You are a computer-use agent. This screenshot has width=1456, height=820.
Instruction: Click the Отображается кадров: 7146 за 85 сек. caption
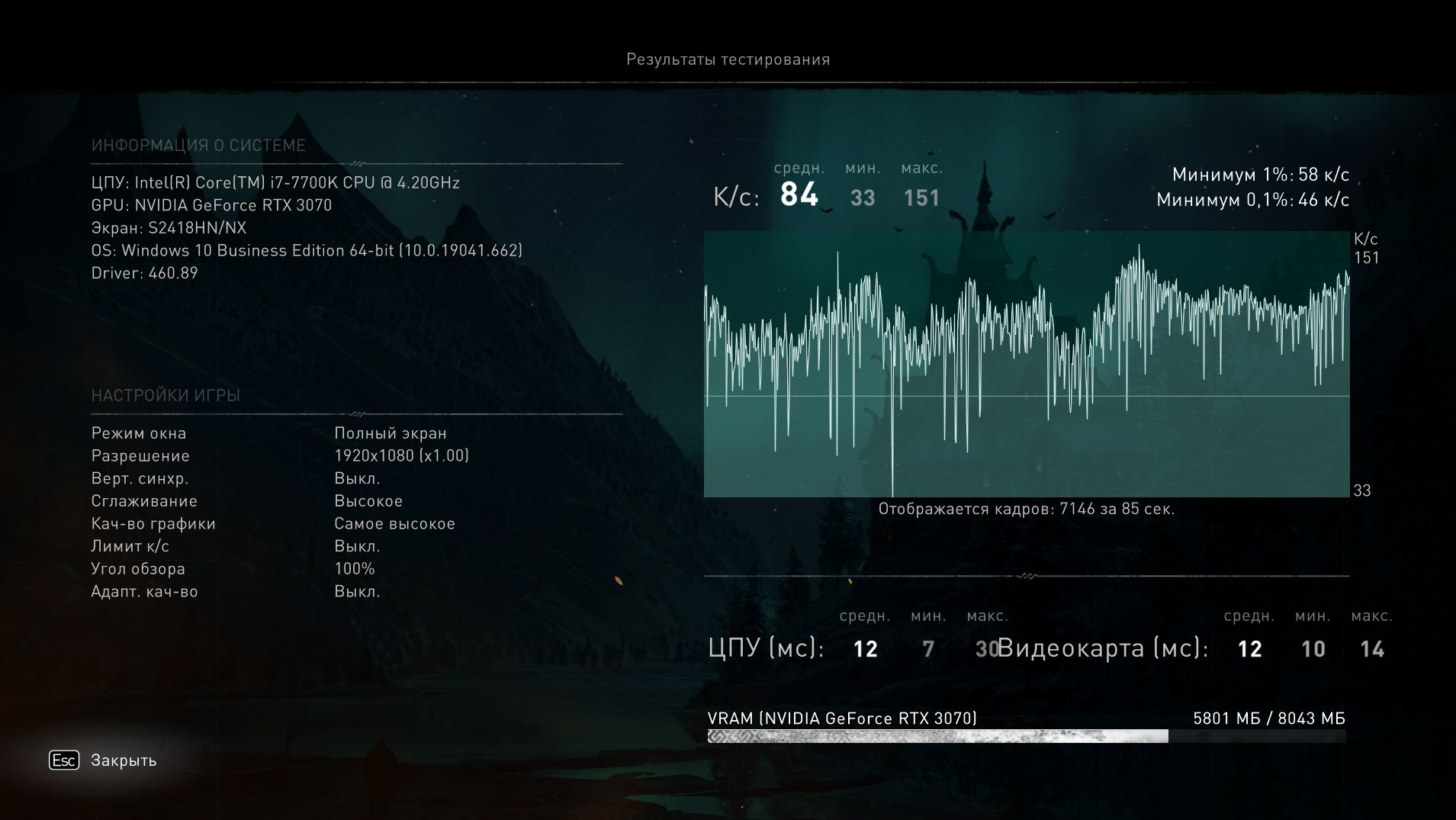point(1027,509)
